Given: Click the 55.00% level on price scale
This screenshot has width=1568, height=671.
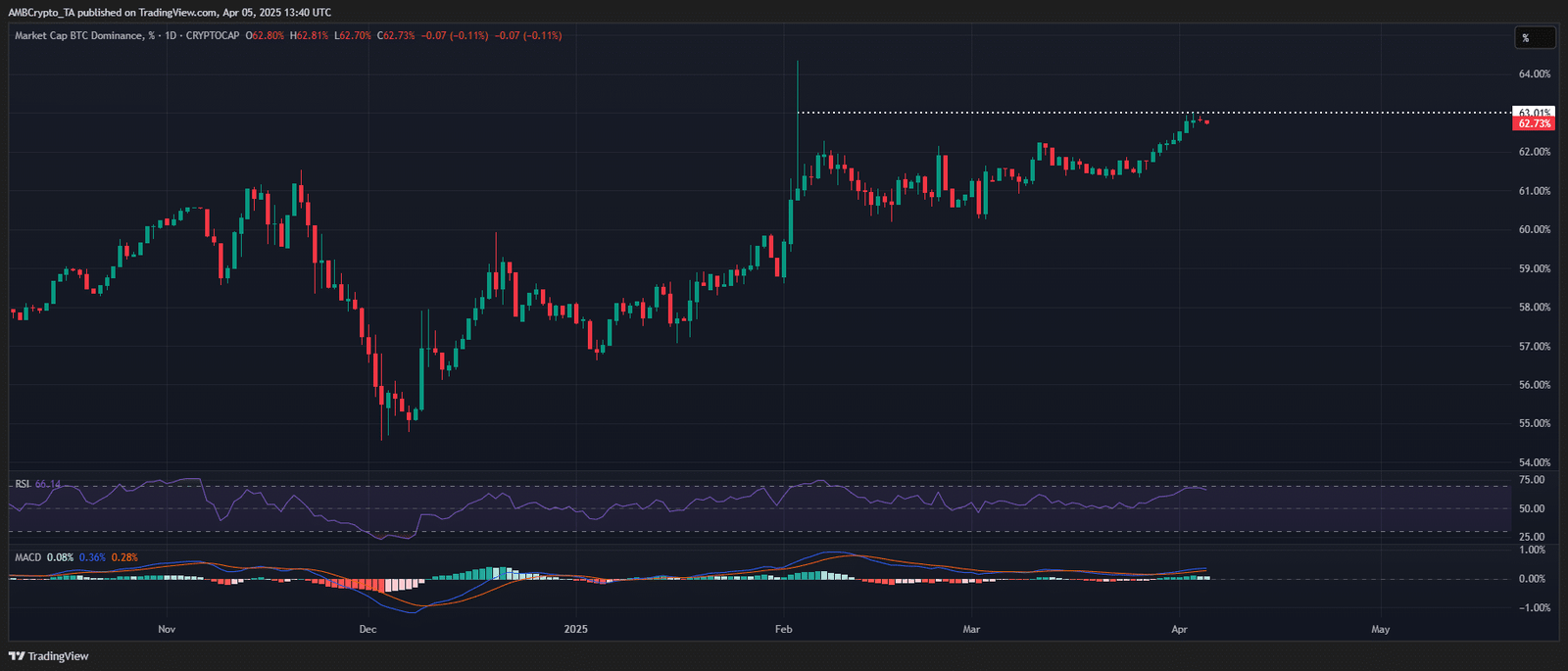Looking at the screenshot, I should 1534,424.
